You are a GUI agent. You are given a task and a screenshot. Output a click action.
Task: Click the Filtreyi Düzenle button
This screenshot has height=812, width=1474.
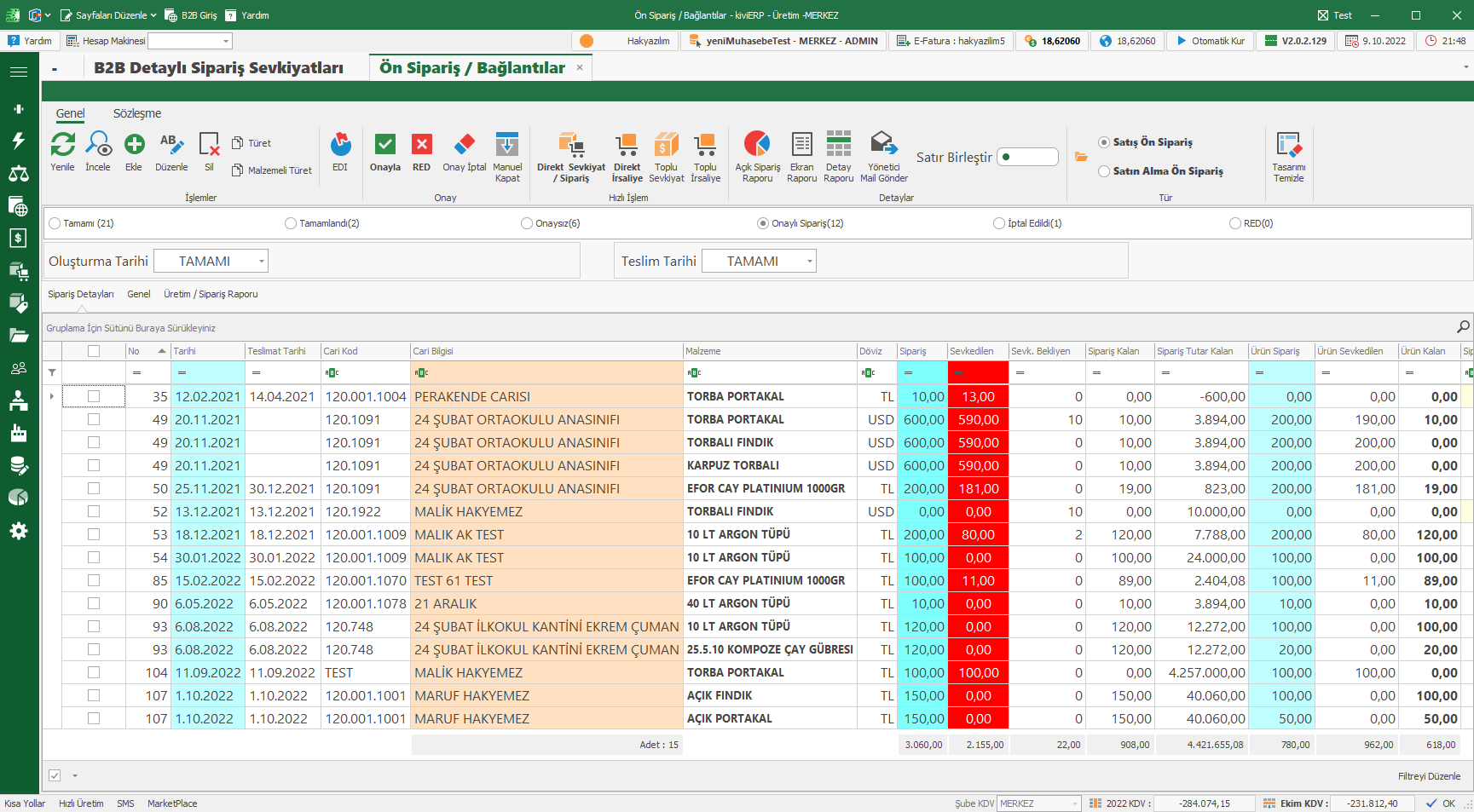(x=1429, y=776)
